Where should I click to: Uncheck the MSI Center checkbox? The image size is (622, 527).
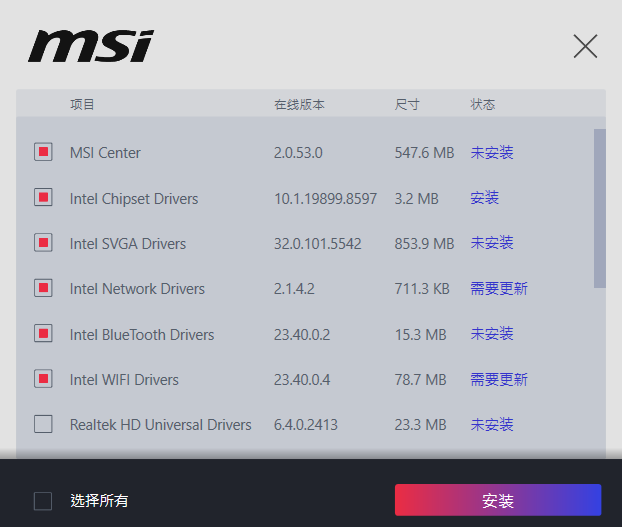[x=43, y=152]
